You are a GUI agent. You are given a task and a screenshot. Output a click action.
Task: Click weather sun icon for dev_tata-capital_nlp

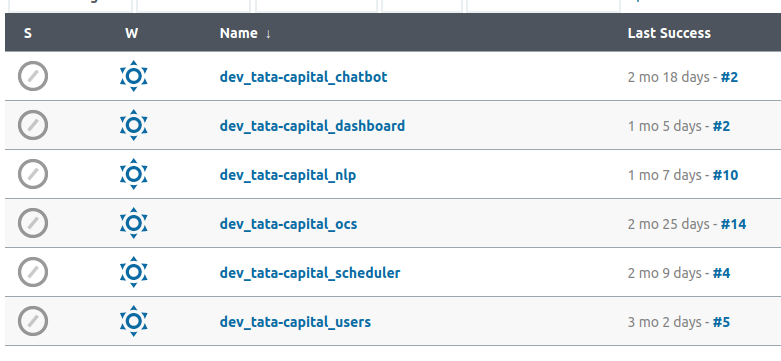[x=133, y=174]
